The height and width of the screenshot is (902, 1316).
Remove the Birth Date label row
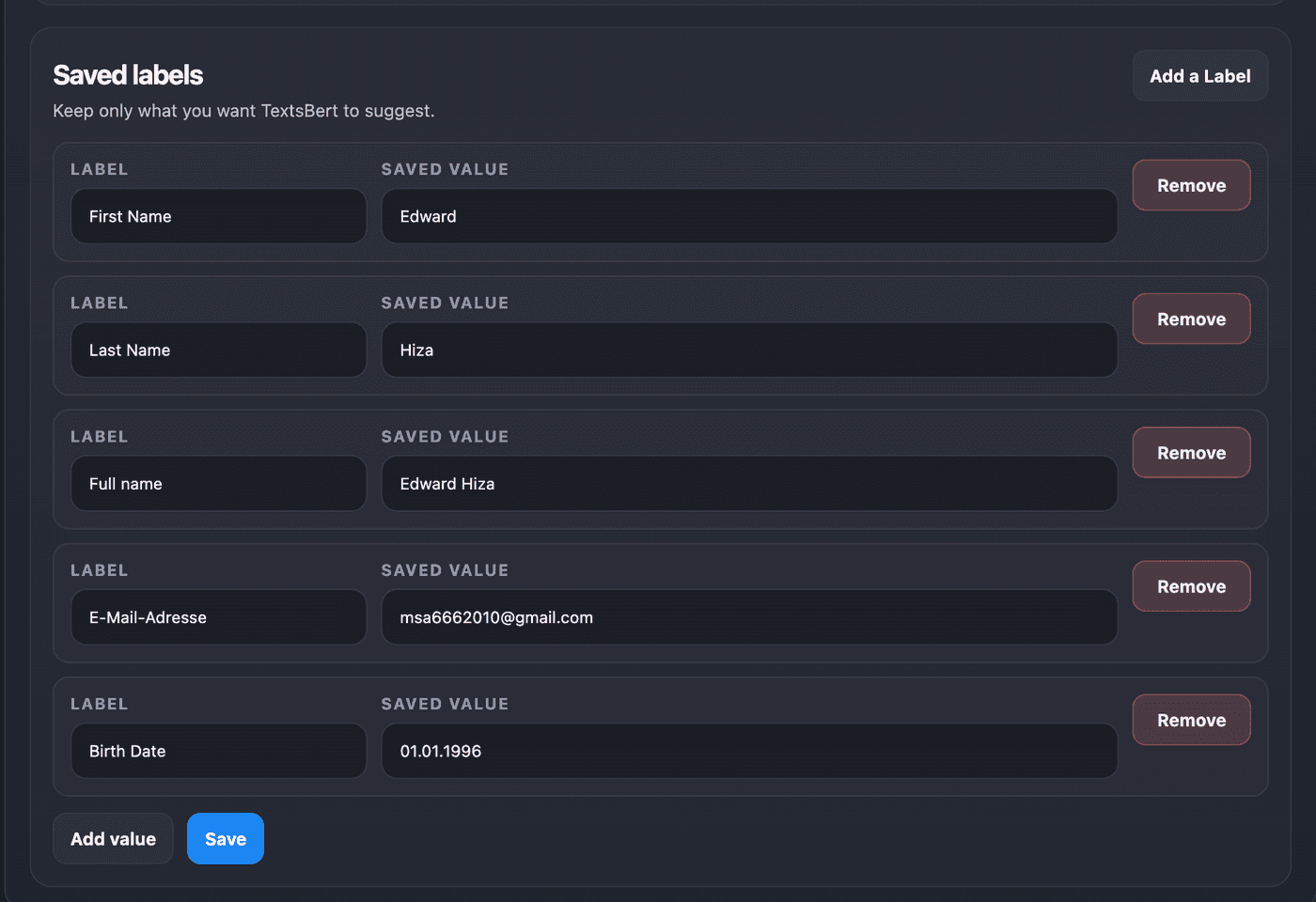tap(1191, 721)
